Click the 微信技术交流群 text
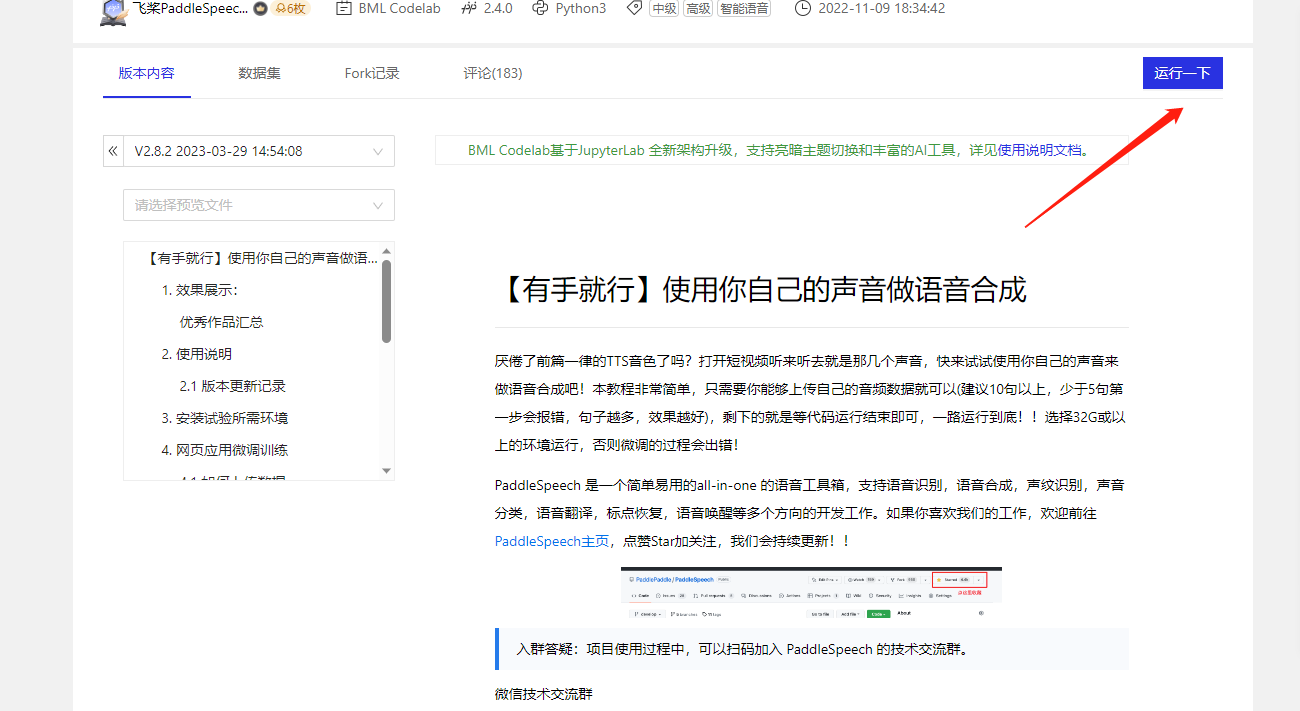 pyautogui.click(x=544, y=693)
